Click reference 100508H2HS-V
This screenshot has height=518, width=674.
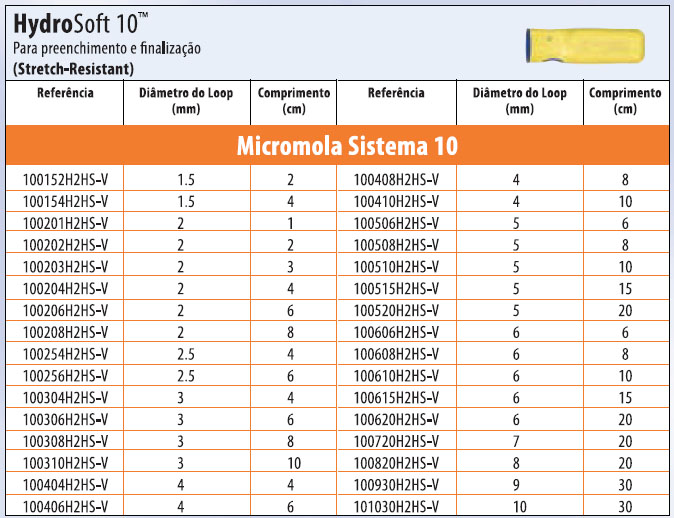tap(396, 245)
